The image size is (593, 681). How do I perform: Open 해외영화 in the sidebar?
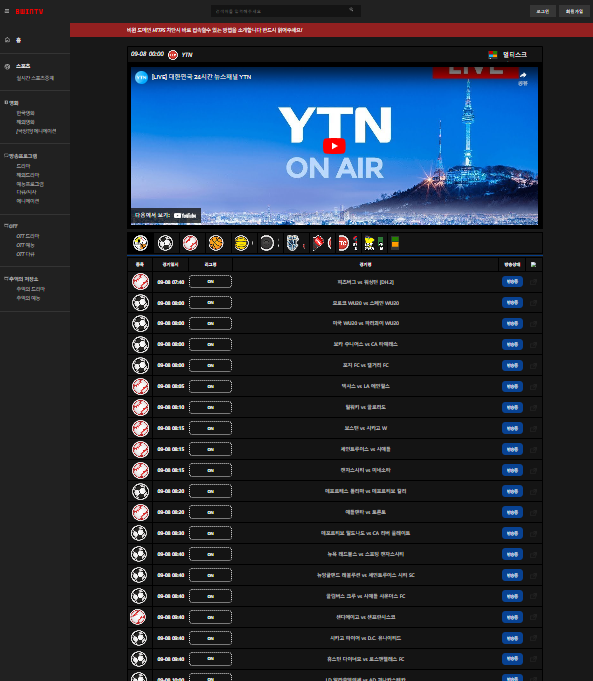(x=25, y=122)
